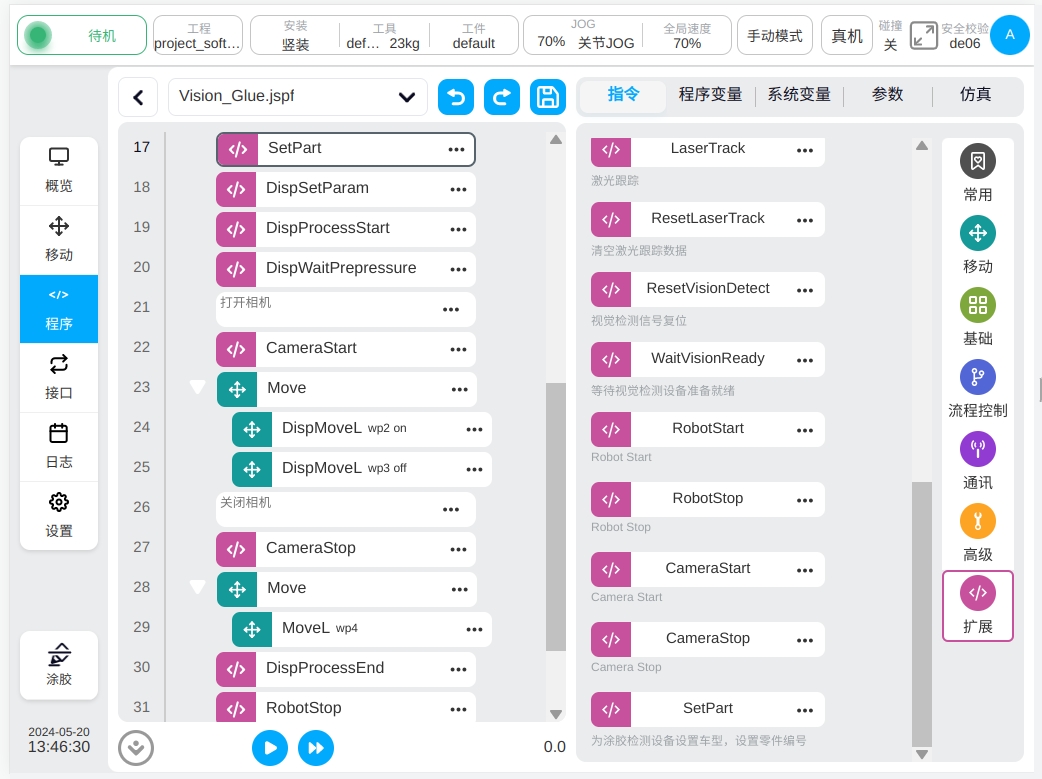Collapse the Move node on line 23

[198, 388]
